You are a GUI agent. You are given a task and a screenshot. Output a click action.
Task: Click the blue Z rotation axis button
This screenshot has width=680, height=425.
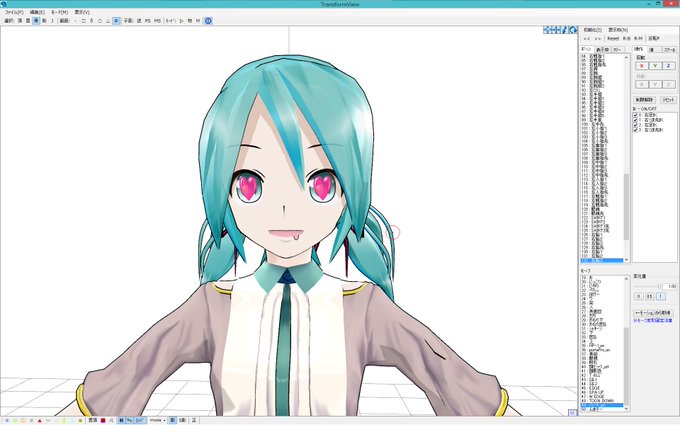click(x=668, y=66)
